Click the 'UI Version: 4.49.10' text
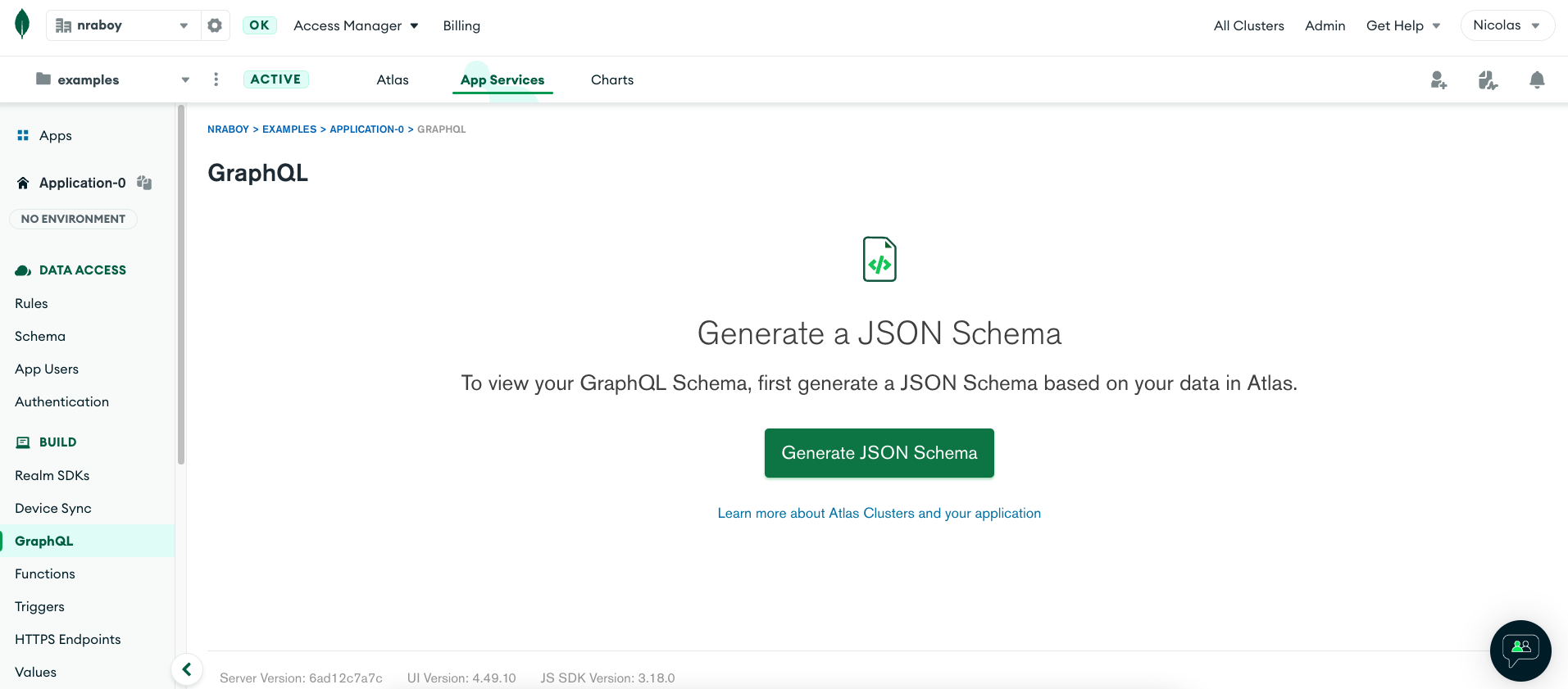1568x689 pixels. tap(461, 678)
